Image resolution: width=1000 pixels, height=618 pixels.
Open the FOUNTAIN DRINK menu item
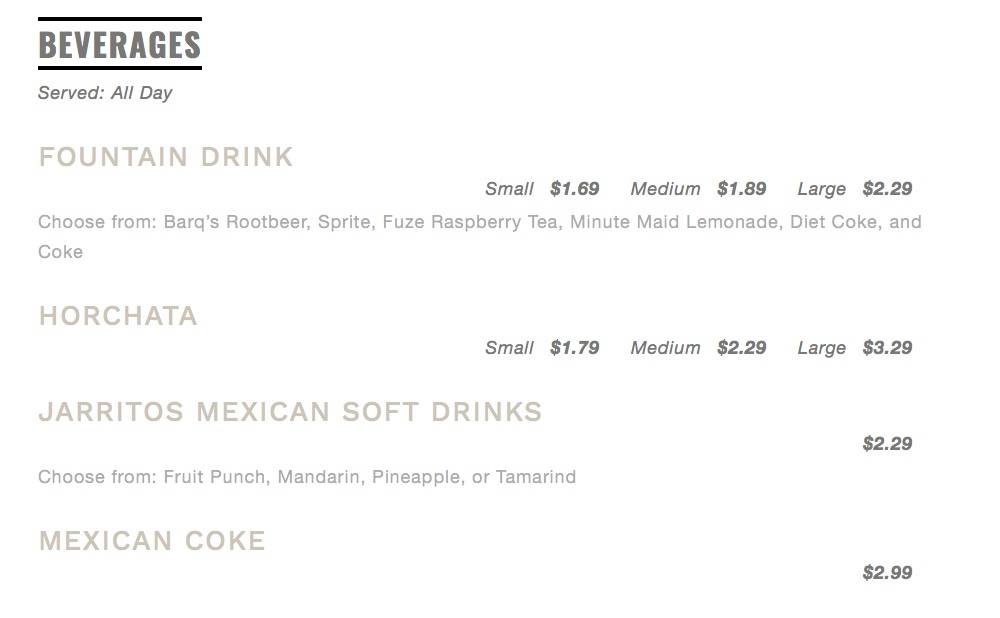point(166,157)
